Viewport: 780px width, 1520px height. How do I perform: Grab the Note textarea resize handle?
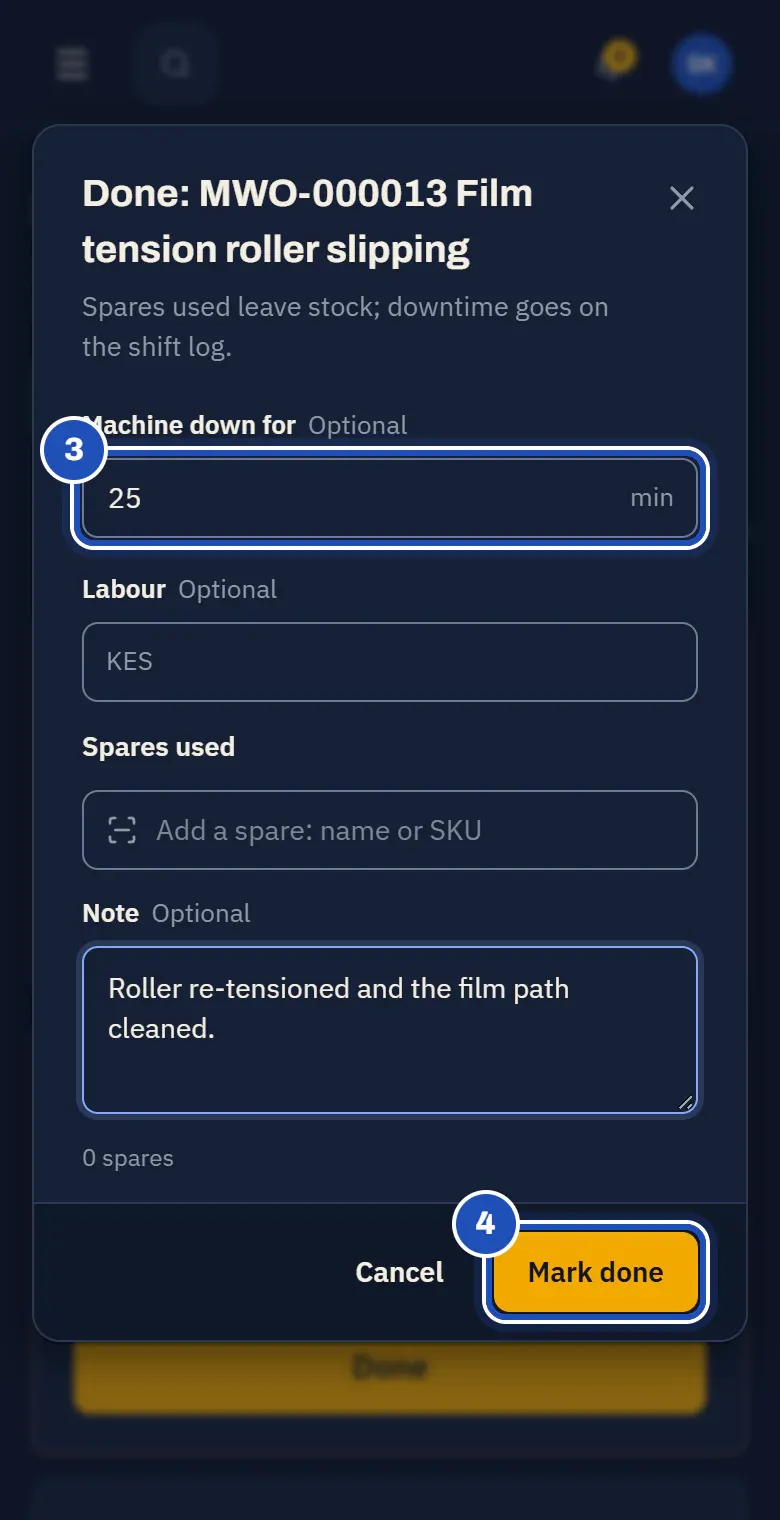tap(685, 1101)
